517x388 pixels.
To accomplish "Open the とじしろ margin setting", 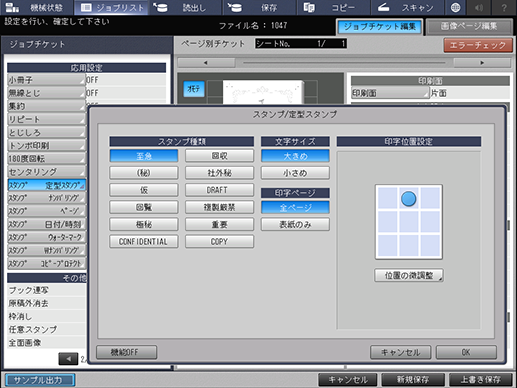I will (x=46, y=132).
